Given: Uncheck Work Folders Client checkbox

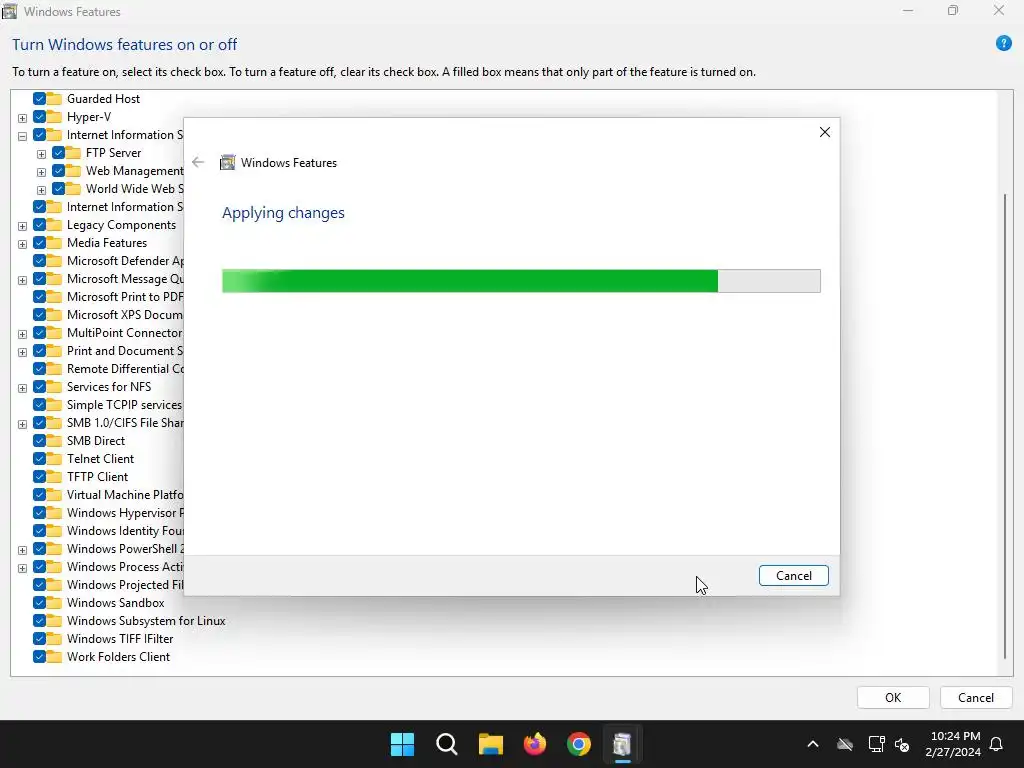Looking at the screenshot, I should click(x=39, y=657).
